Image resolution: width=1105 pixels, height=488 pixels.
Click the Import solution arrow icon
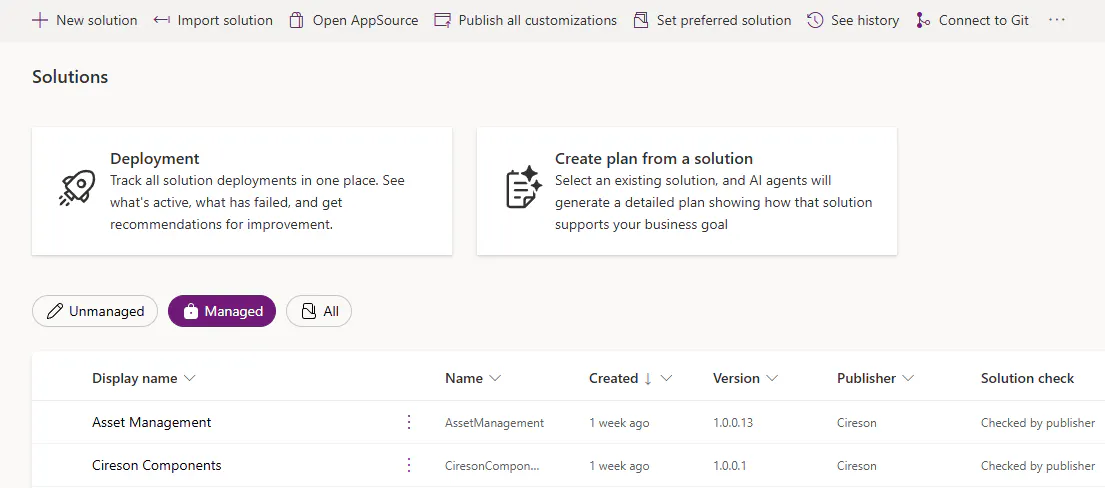point(162,20)
